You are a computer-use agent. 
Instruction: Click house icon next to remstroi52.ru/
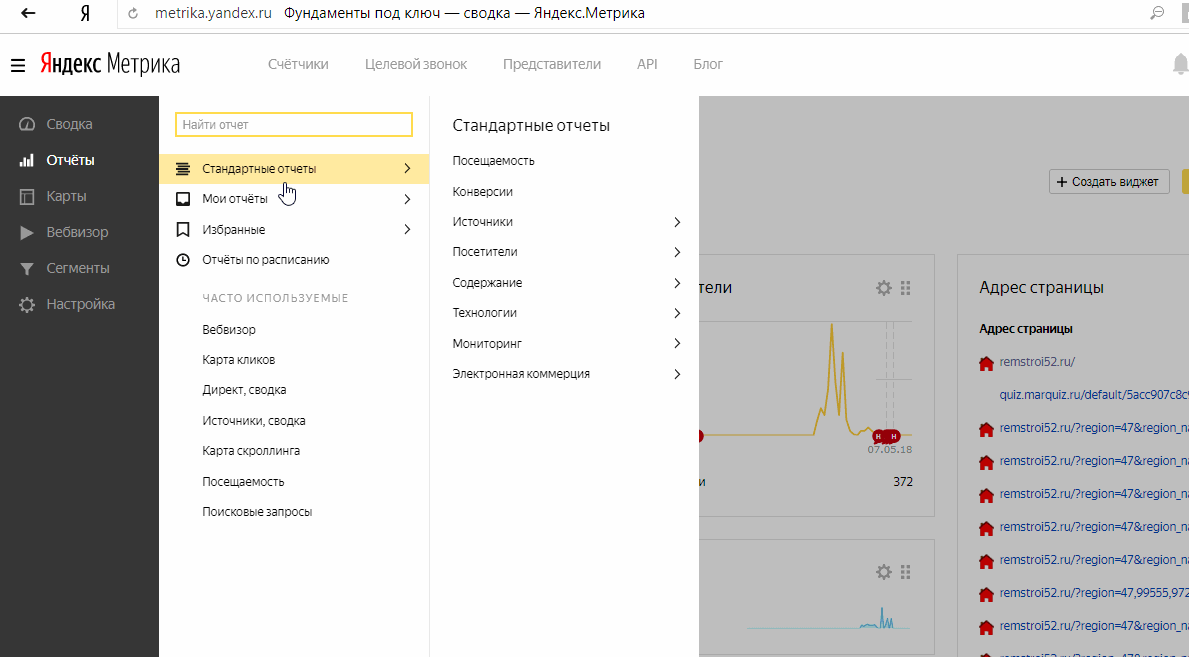point(986,363)
